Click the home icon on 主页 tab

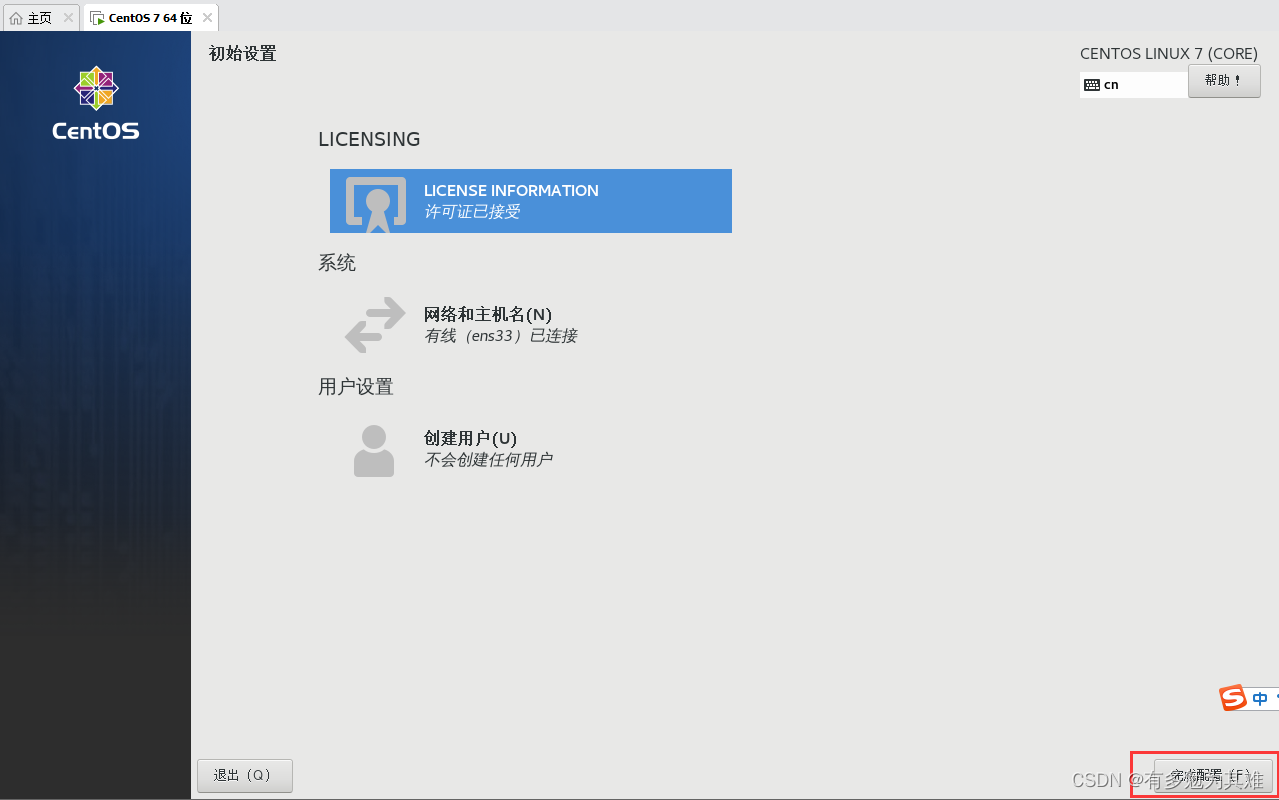(x=15, y=18)
